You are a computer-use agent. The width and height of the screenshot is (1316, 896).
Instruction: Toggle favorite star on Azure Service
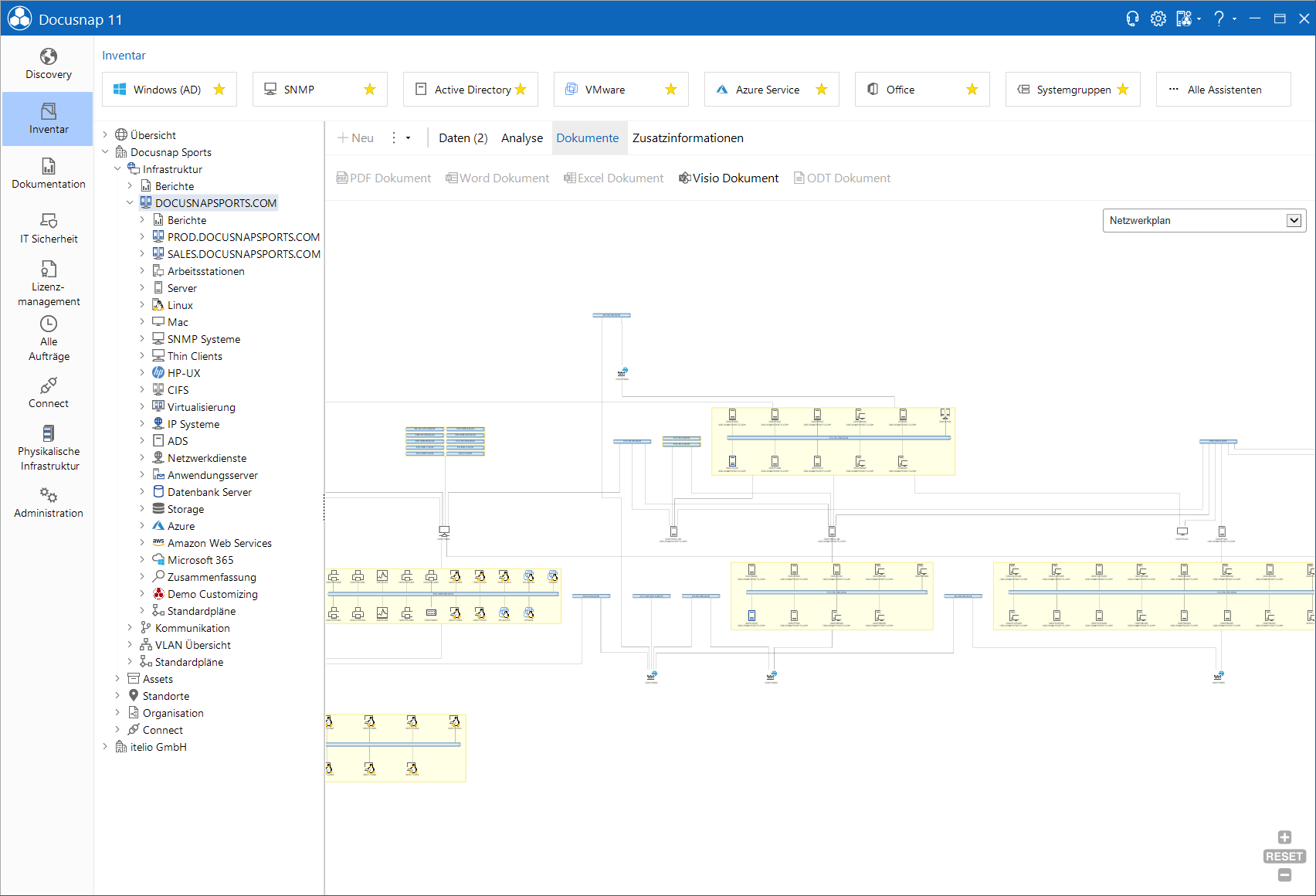coord(822,90)
